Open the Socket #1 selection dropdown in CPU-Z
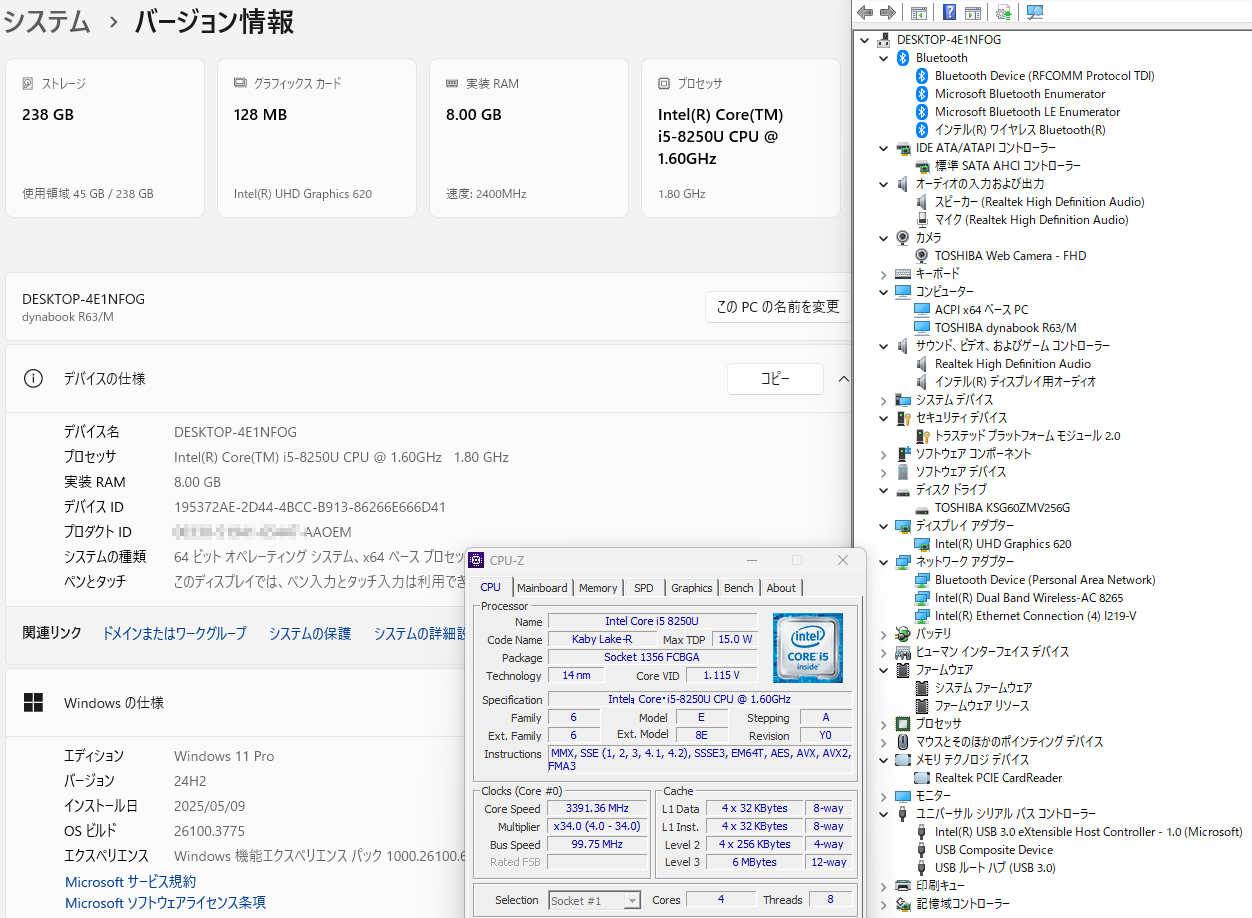The width and height of the screenshot is (1252, 918). pyautogui.click(x=631, y=900)
